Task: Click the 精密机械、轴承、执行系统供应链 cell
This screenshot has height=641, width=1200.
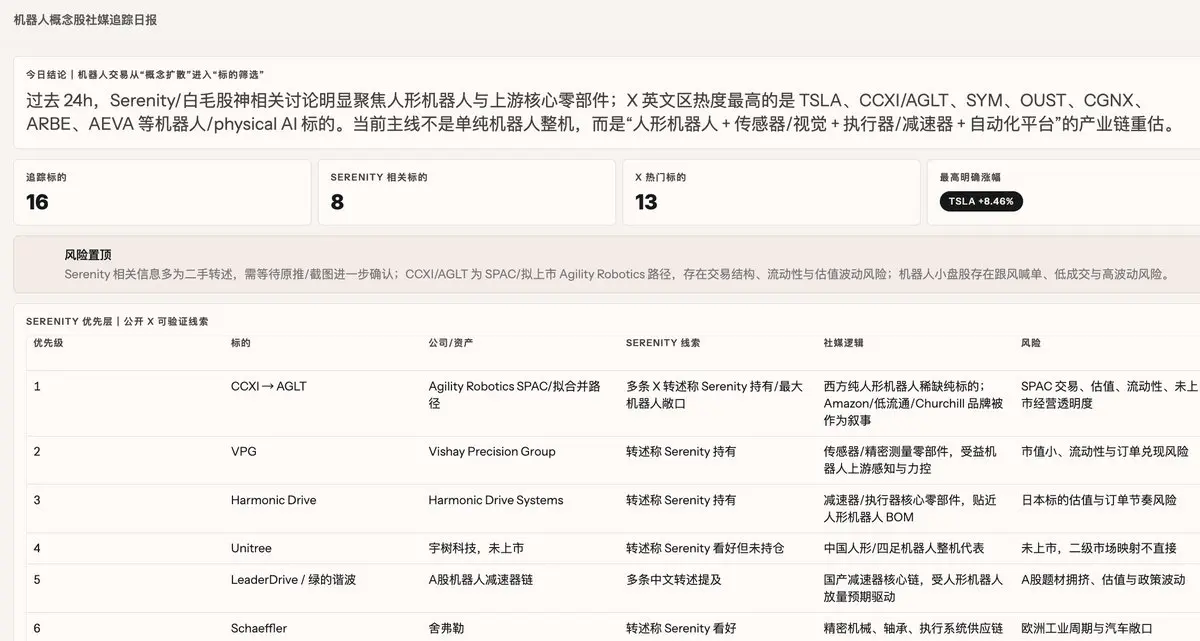Action: (913, 628)
